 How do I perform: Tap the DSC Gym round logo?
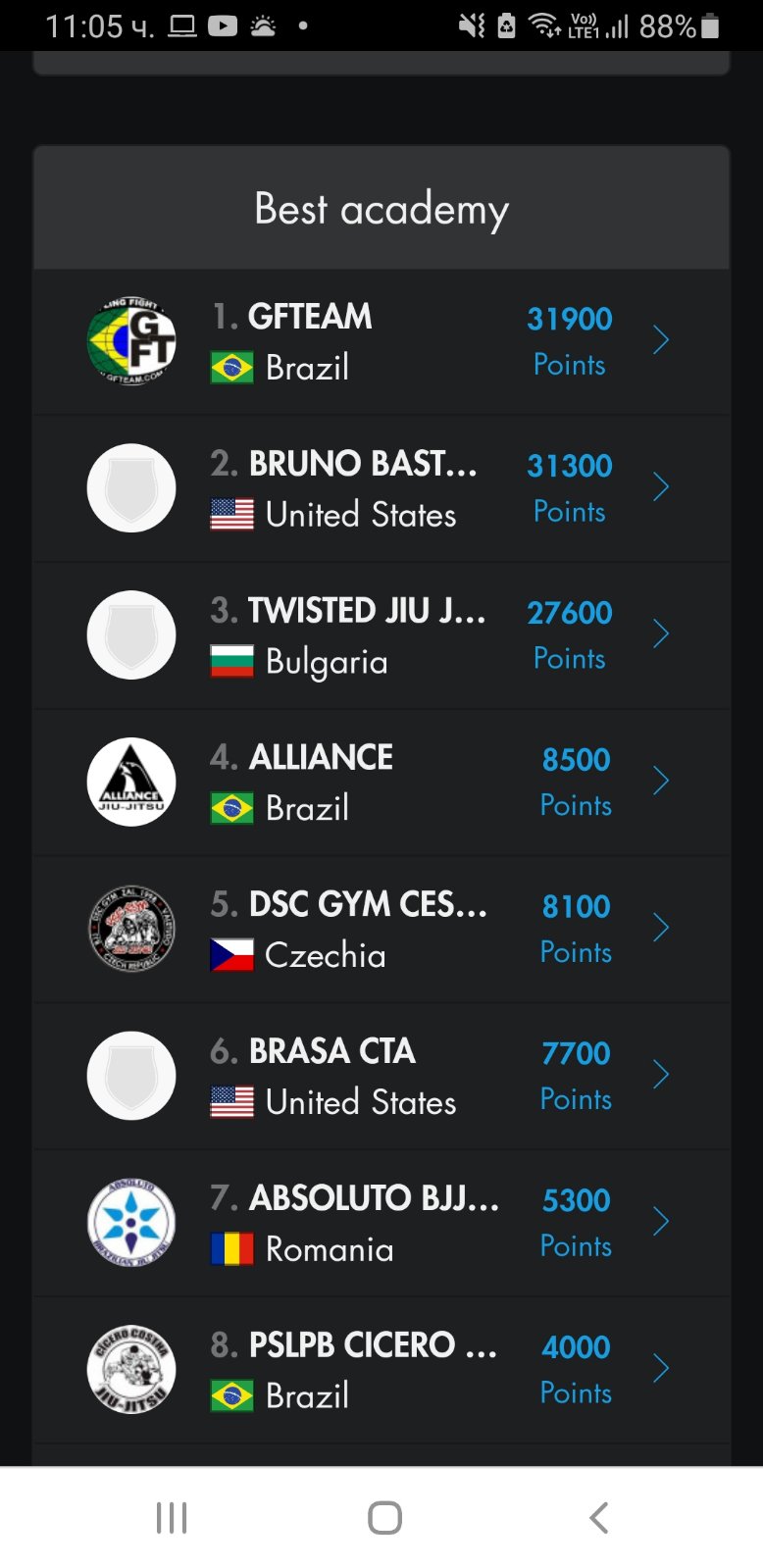pos(131,929)
